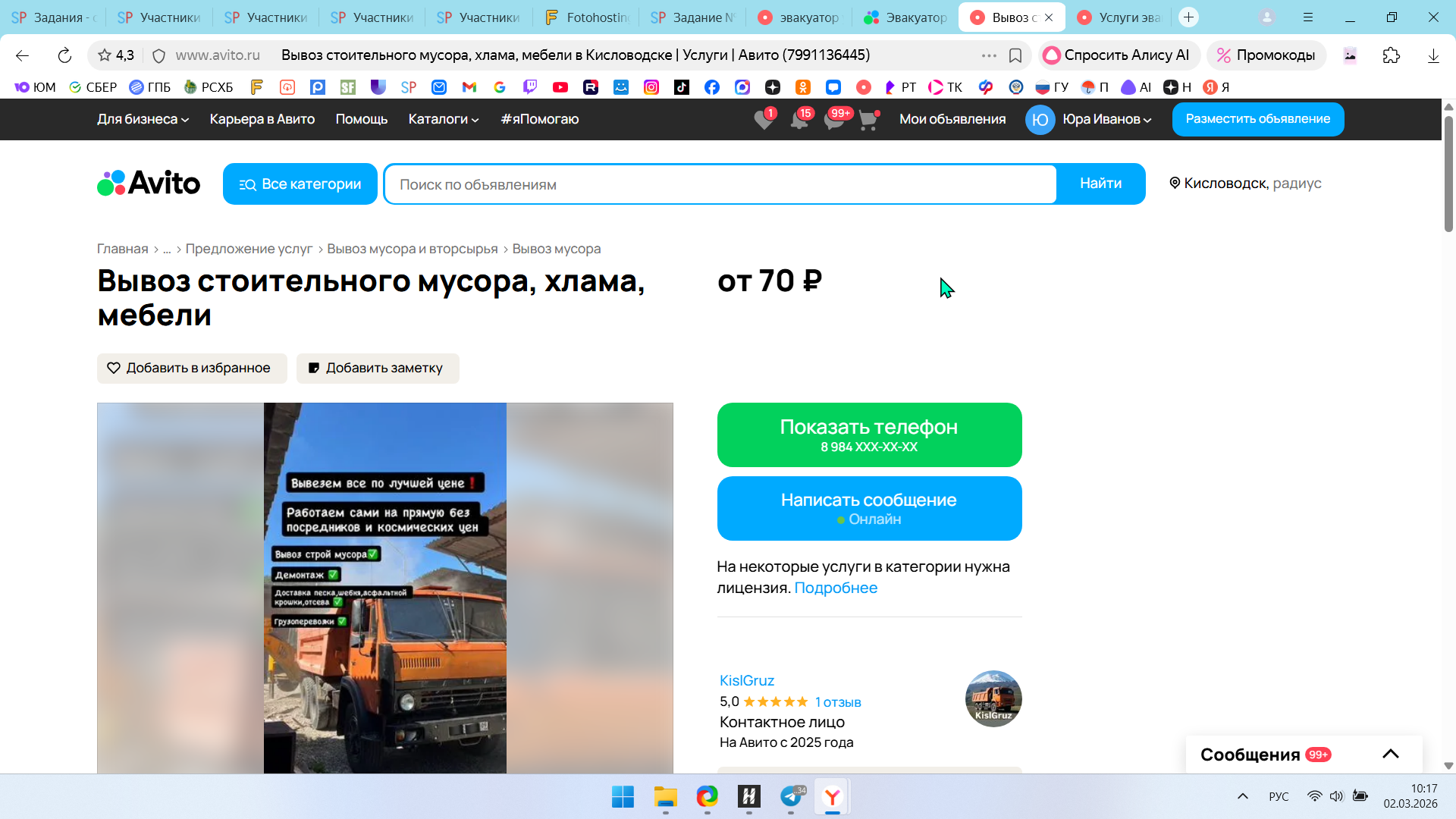
Task: Switch to the Fotohosting browser tab
Action: (587, 17)
